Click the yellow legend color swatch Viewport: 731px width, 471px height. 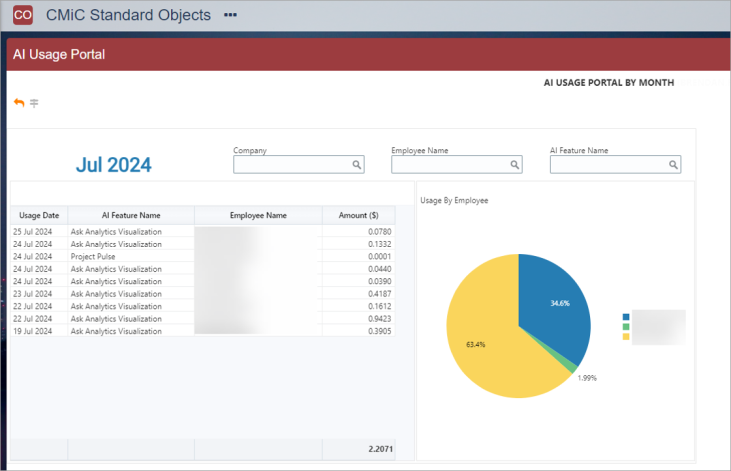pyautogui.click(x=626, y=337)
